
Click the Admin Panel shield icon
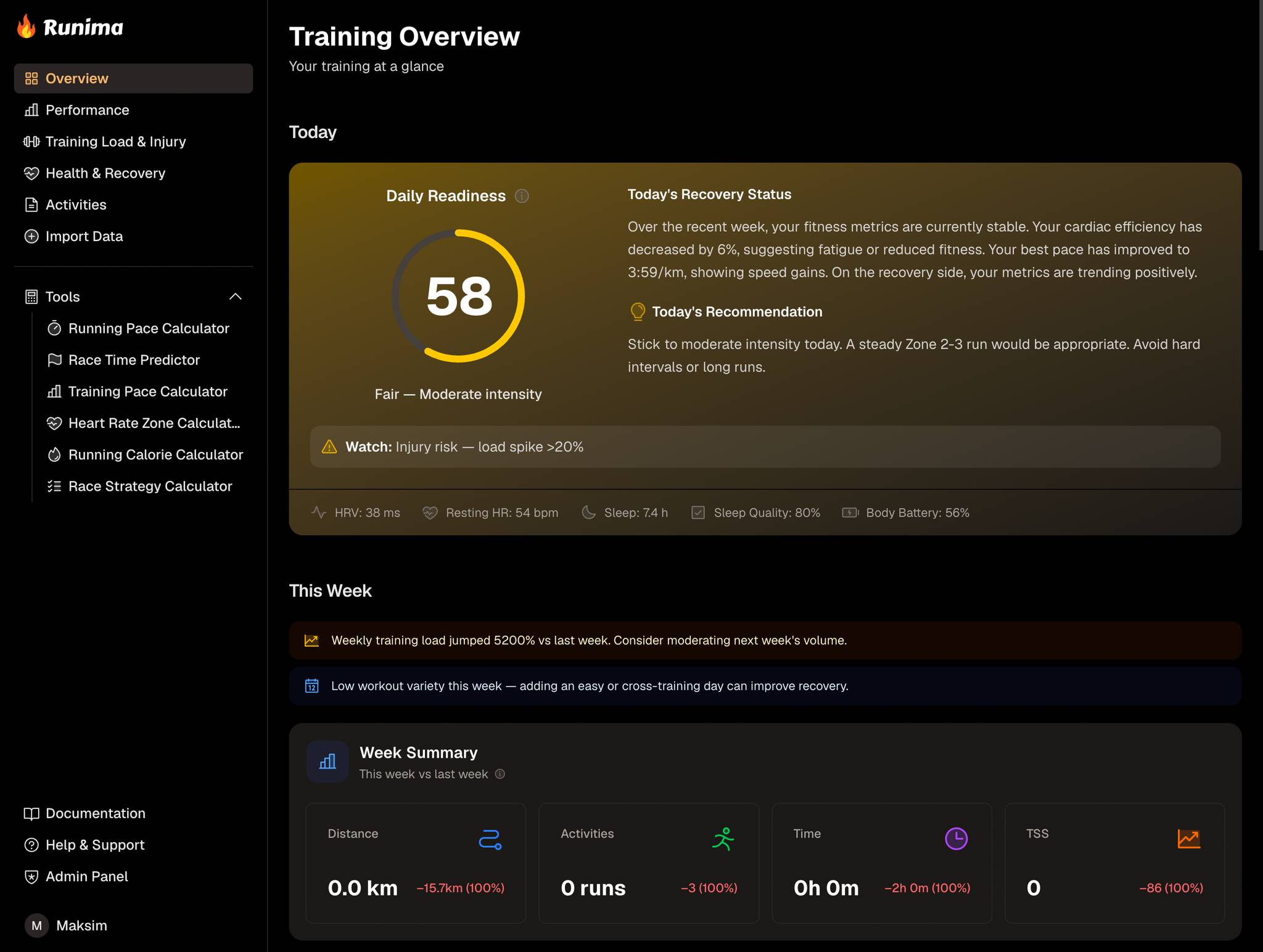click(31, 876)
